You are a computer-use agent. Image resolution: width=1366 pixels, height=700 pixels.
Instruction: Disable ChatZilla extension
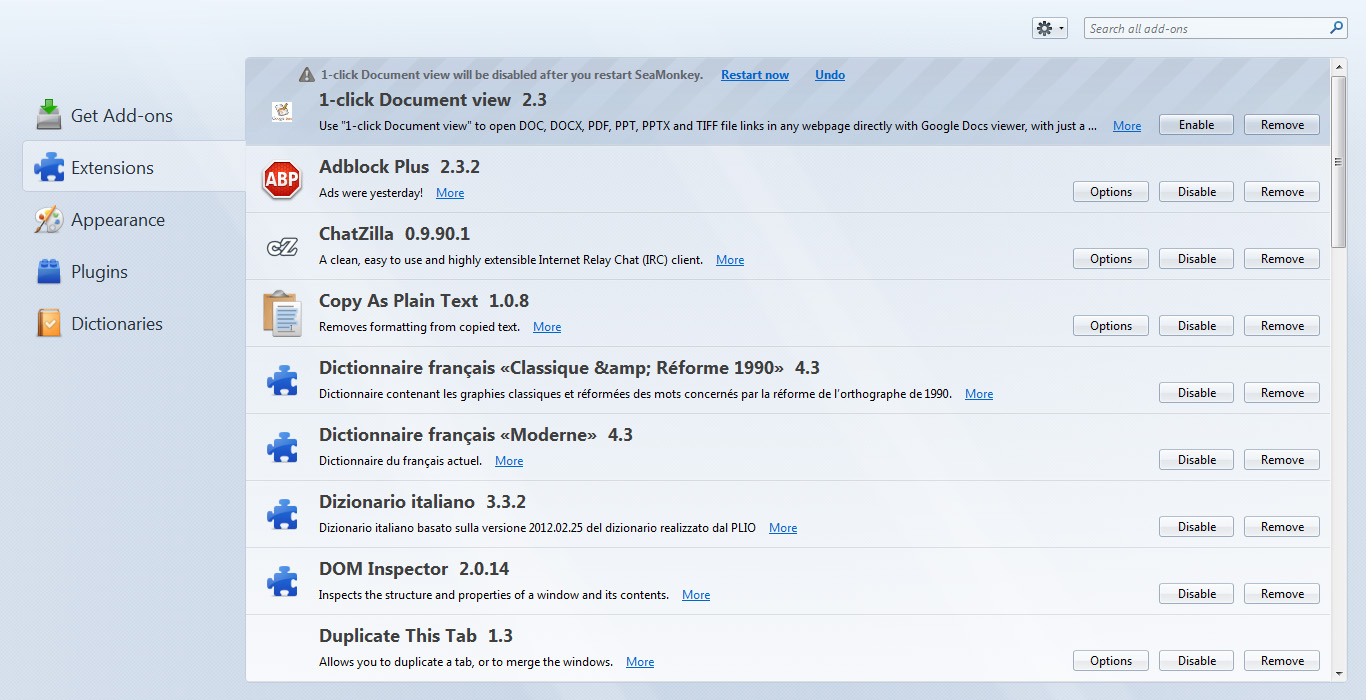coord(1196,259)
